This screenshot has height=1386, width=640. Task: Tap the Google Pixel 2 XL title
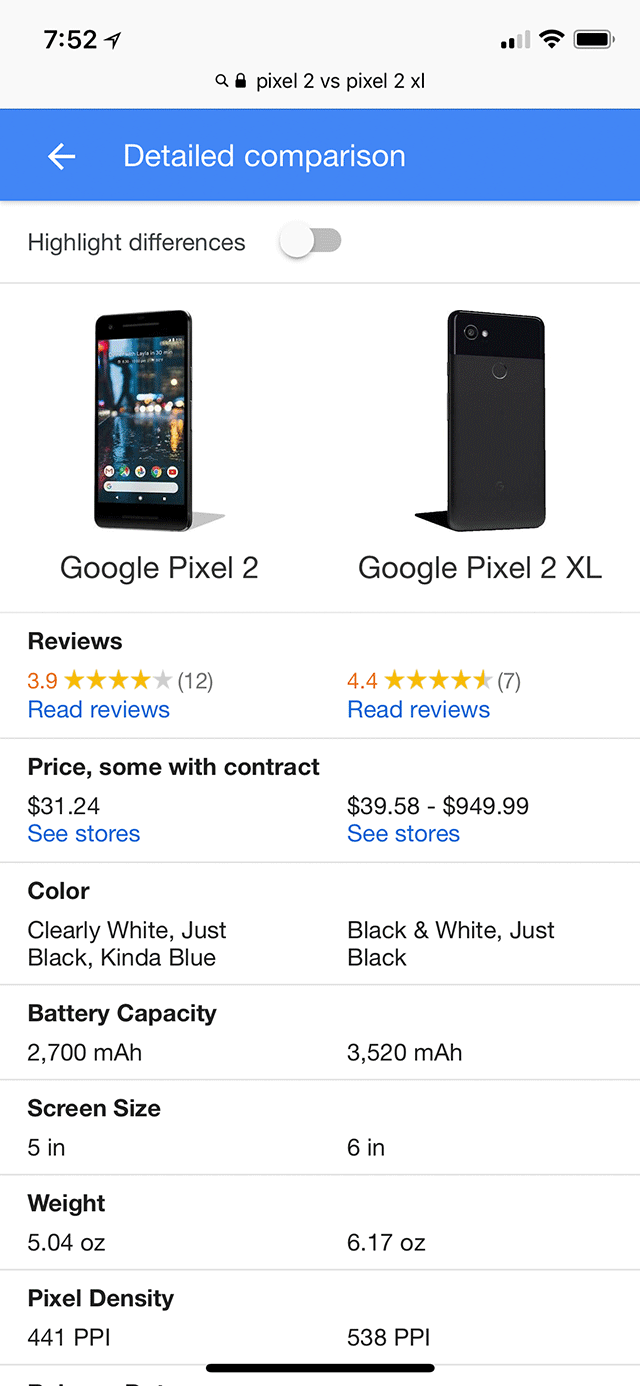click(480, 568)
